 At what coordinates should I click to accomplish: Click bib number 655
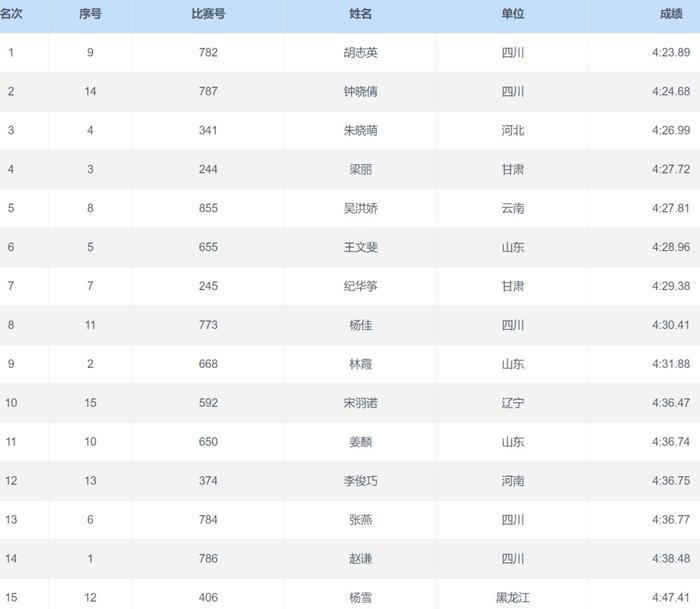(208, 247)
